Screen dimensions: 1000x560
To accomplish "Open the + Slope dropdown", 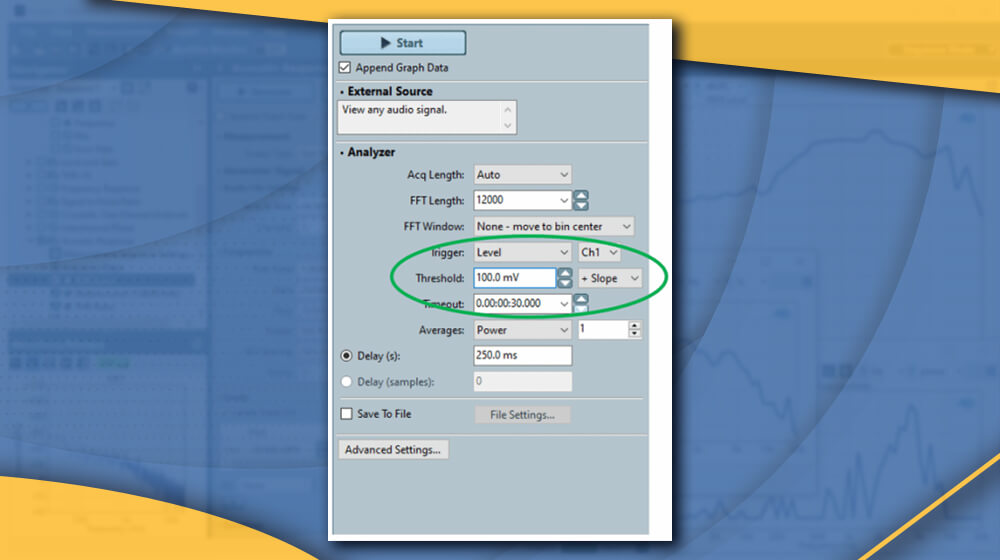I will [x=610, y=278].
